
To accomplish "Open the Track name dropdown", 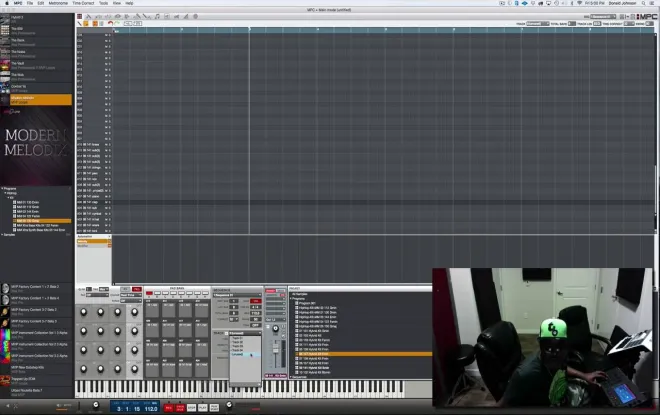I will (x=245, y=333).
